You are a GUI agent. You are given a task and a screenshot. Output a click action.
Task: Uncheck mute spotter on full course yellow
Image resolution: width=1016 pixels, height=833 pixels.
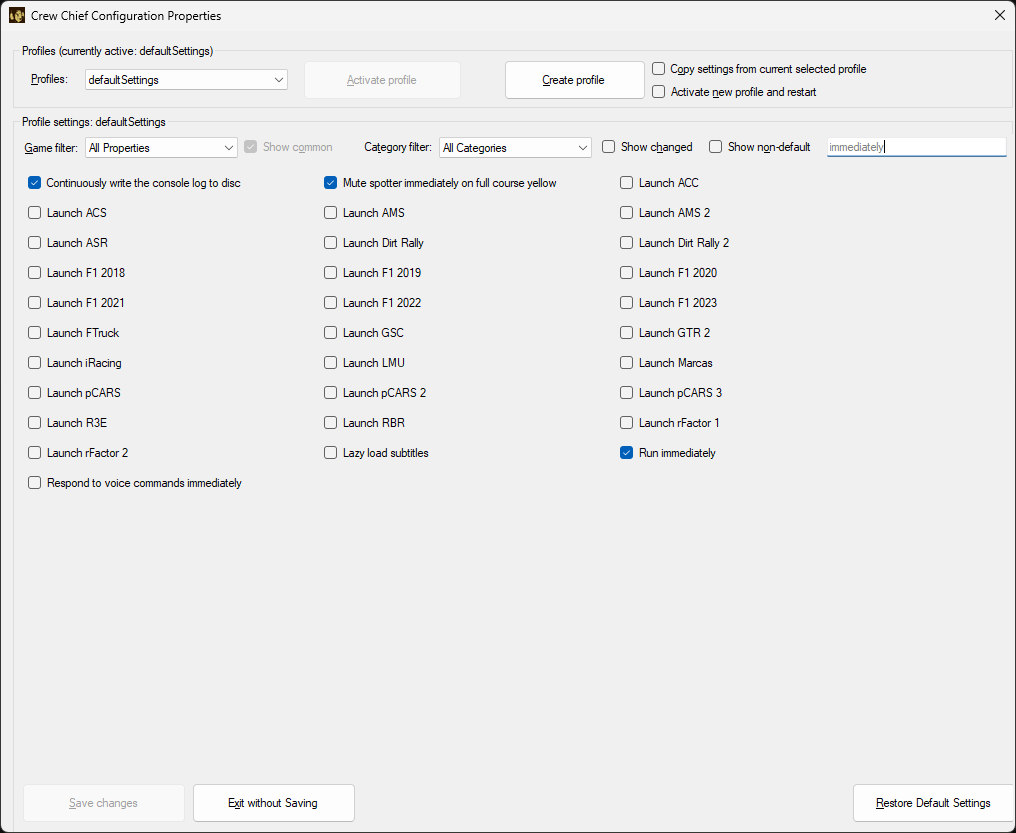click(x=330, y=183)
